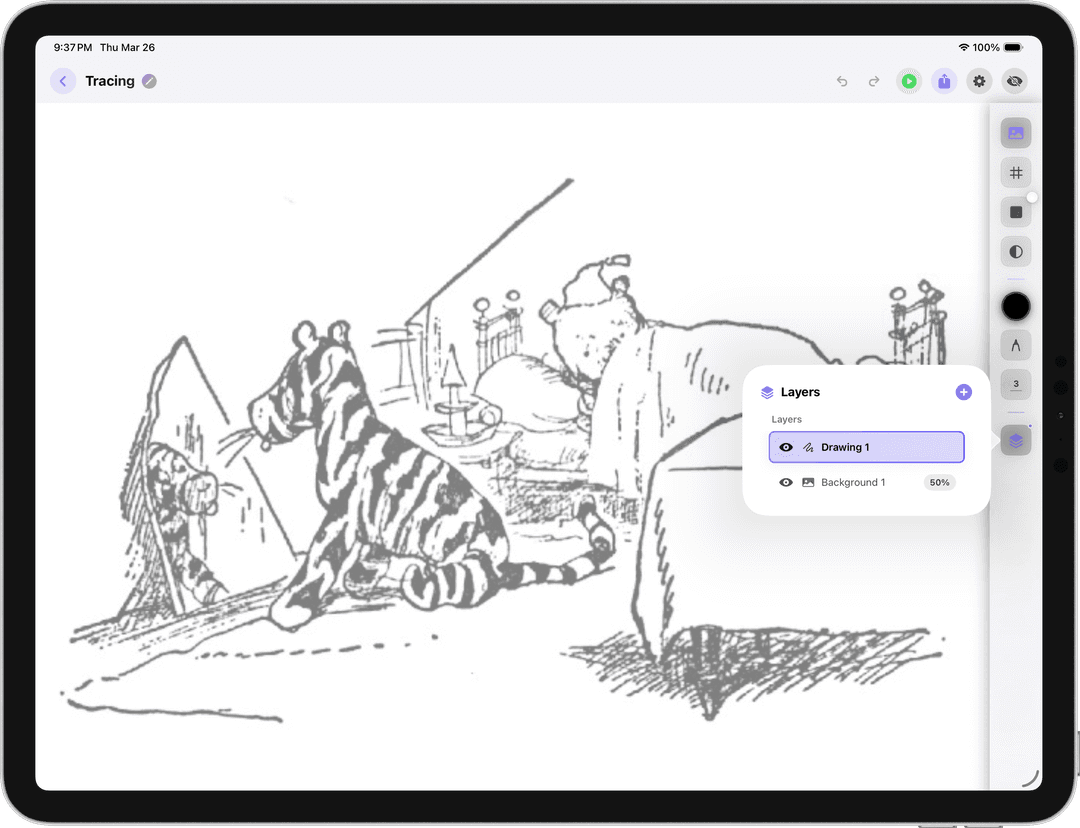The height and width of the screenshot is (828, 1080).
Task: Open the brush size 3 selector
Action: pos(1016,384)
